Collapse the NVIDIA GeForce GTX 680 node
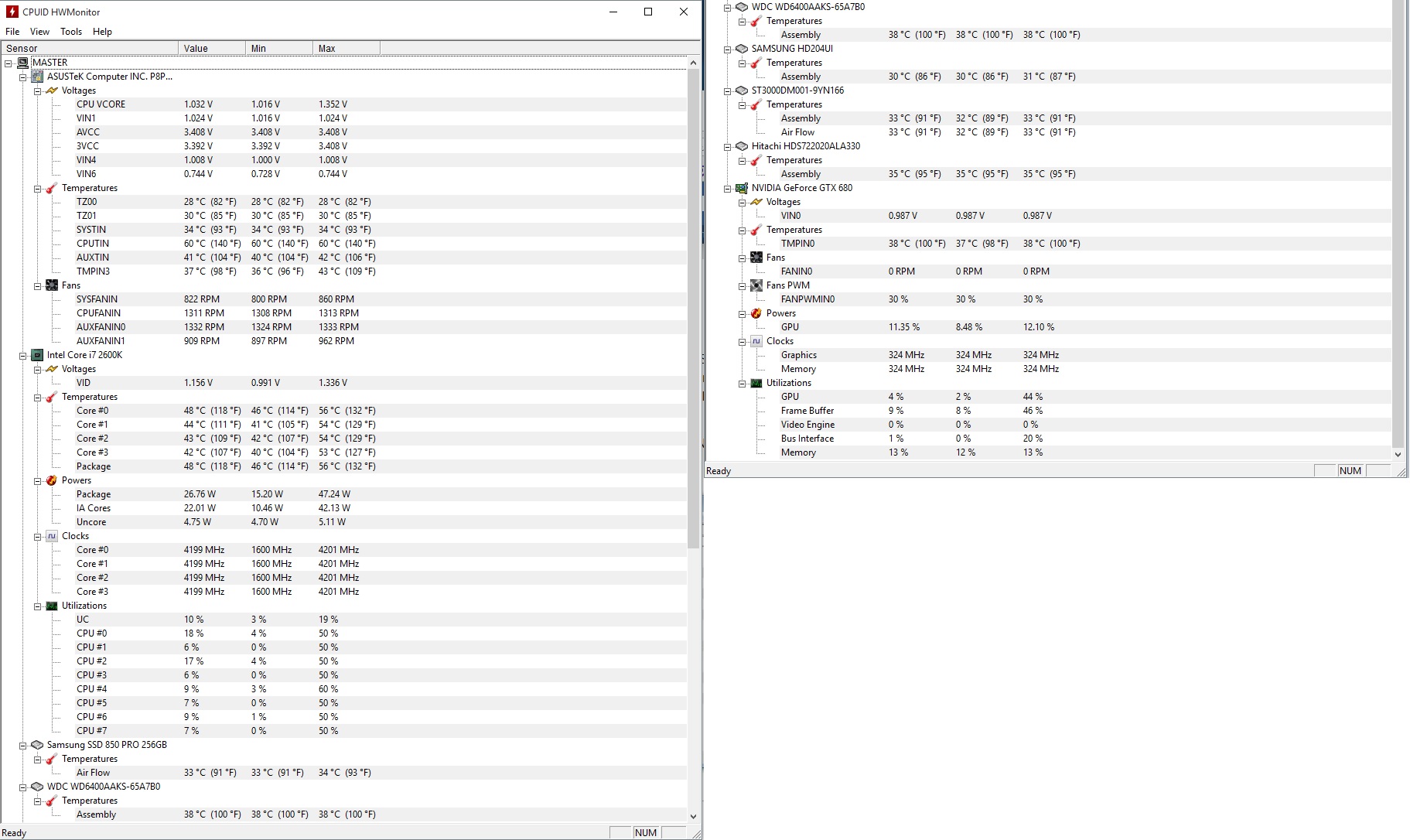The height and width of the screenshot is (840, 1410). 727,188
